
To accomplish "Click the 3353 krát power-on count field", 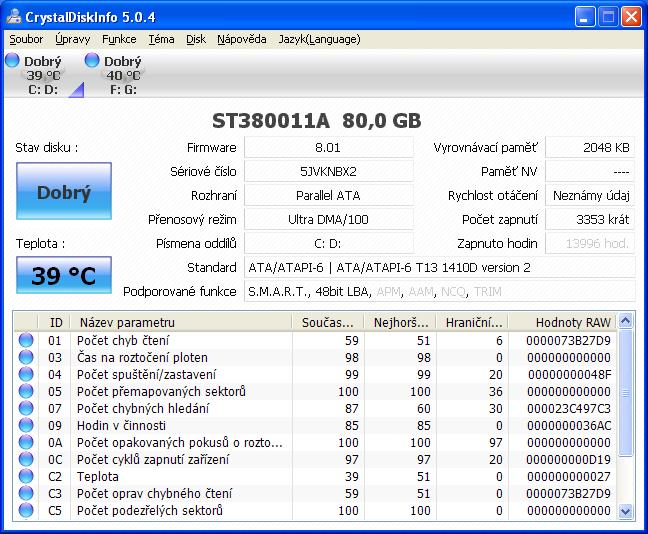I will (590, 219).
